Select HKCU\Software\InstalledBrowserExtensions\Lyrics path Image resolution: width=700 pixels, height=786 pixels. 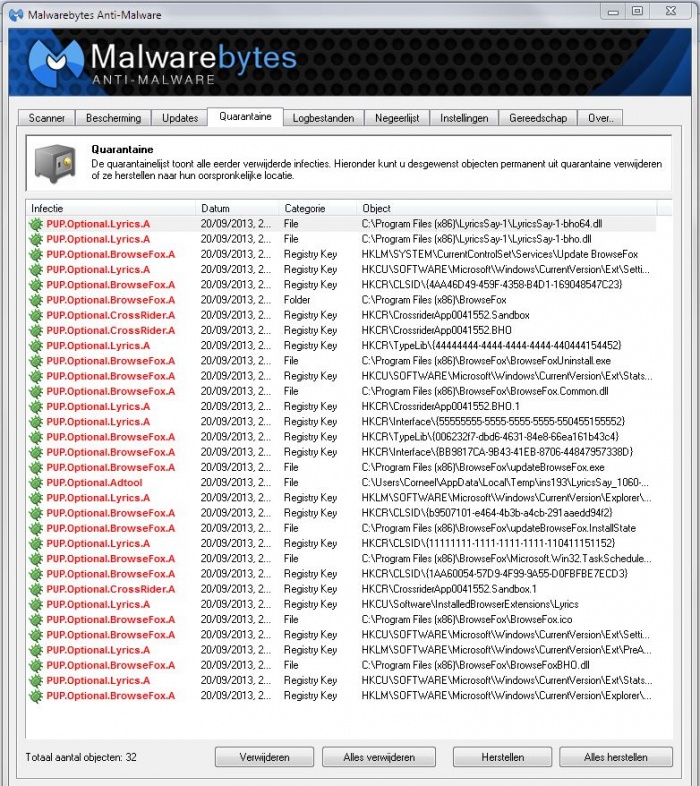pyautogui.click(x=470, y=604)
